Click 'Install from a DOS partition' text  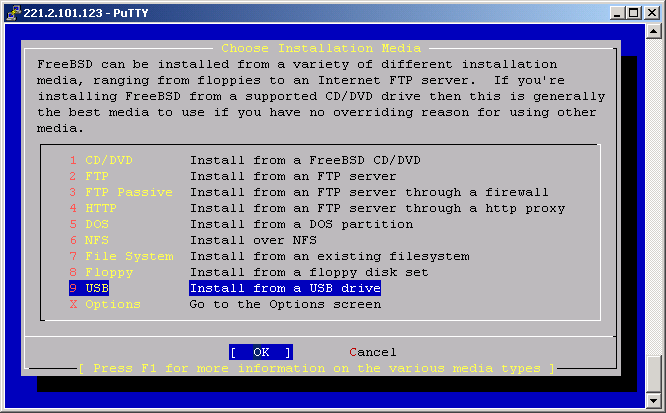click(x=301, y=224)
